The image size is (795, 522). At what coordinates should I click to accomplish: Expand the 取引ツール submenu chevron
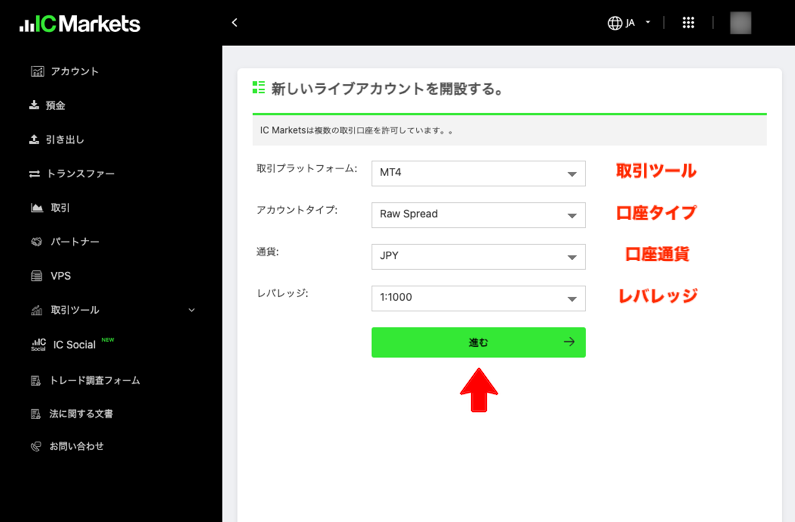tap(192, 310)
